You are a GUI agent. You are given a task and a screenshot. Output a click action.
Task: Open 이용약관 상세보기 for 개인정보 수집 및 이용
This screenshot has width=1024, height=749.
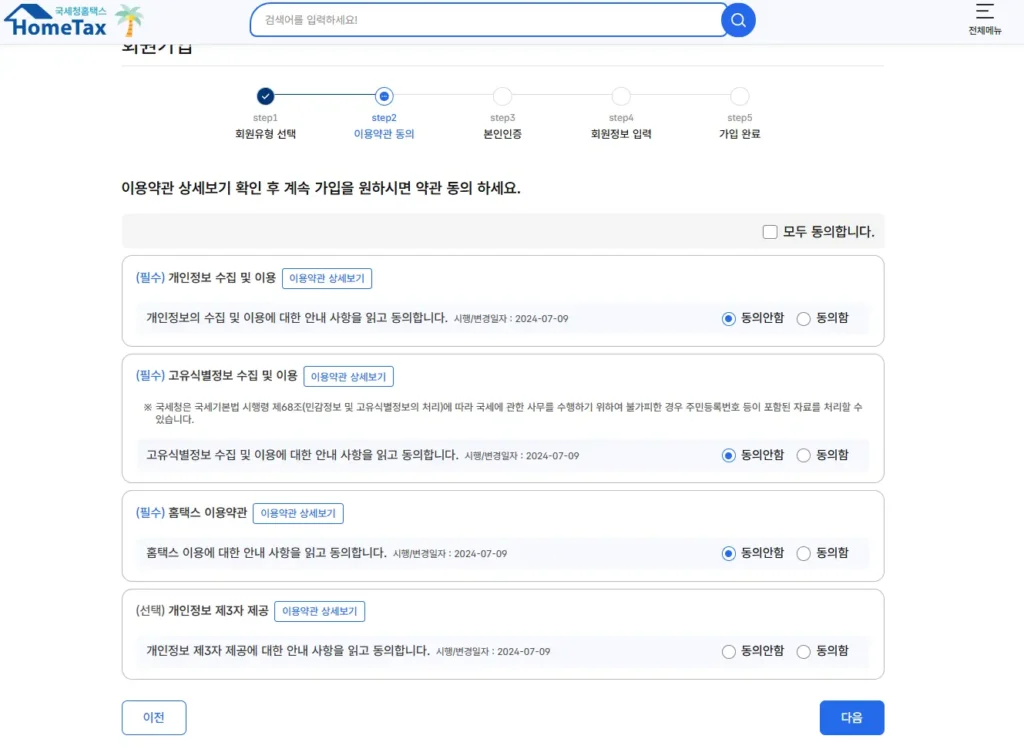(x=327, y=278)
